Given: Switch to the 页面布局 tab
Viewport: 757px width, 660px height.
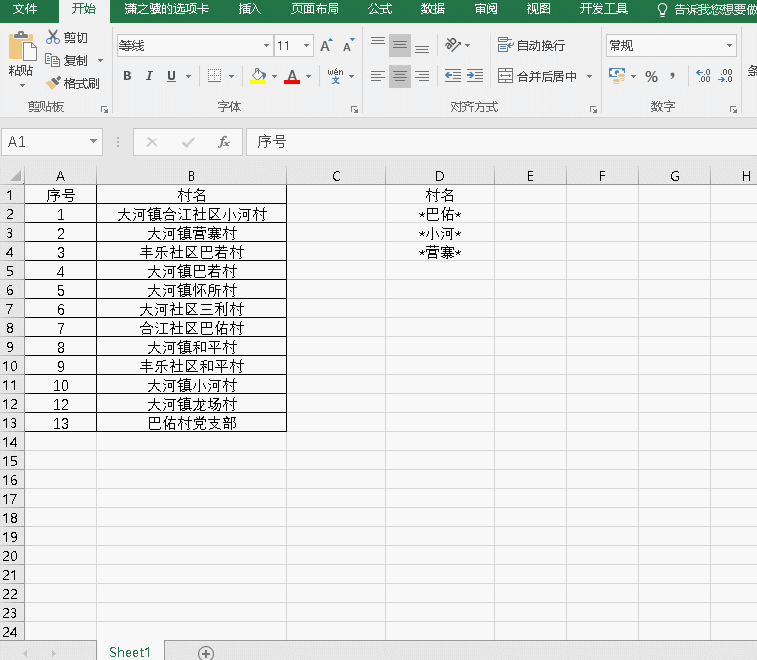Looking at the screenshot, I should coord(315,9).
